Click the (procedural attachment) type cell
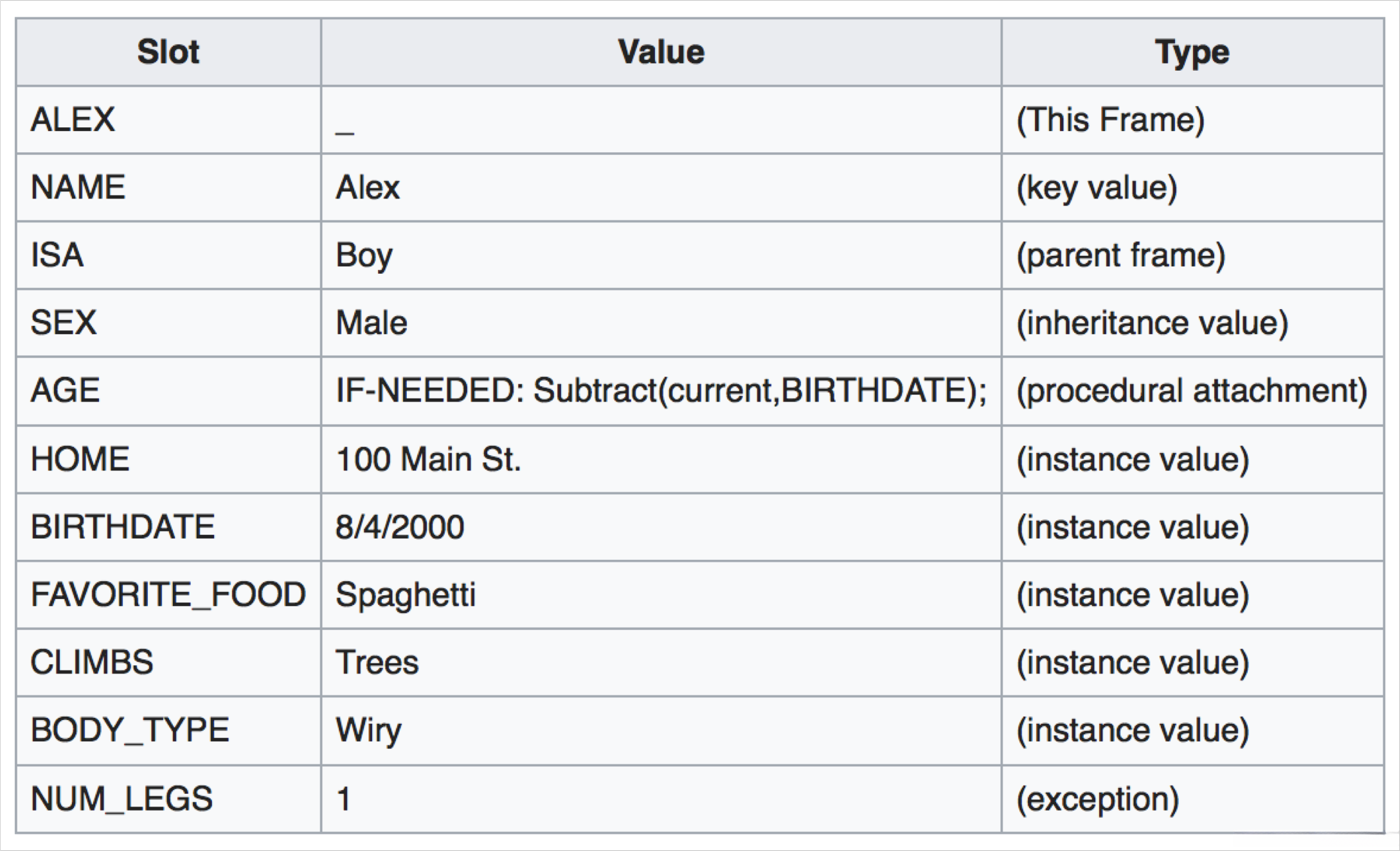The width and height of the screenshot is (1400, 851). (1192, 391)
